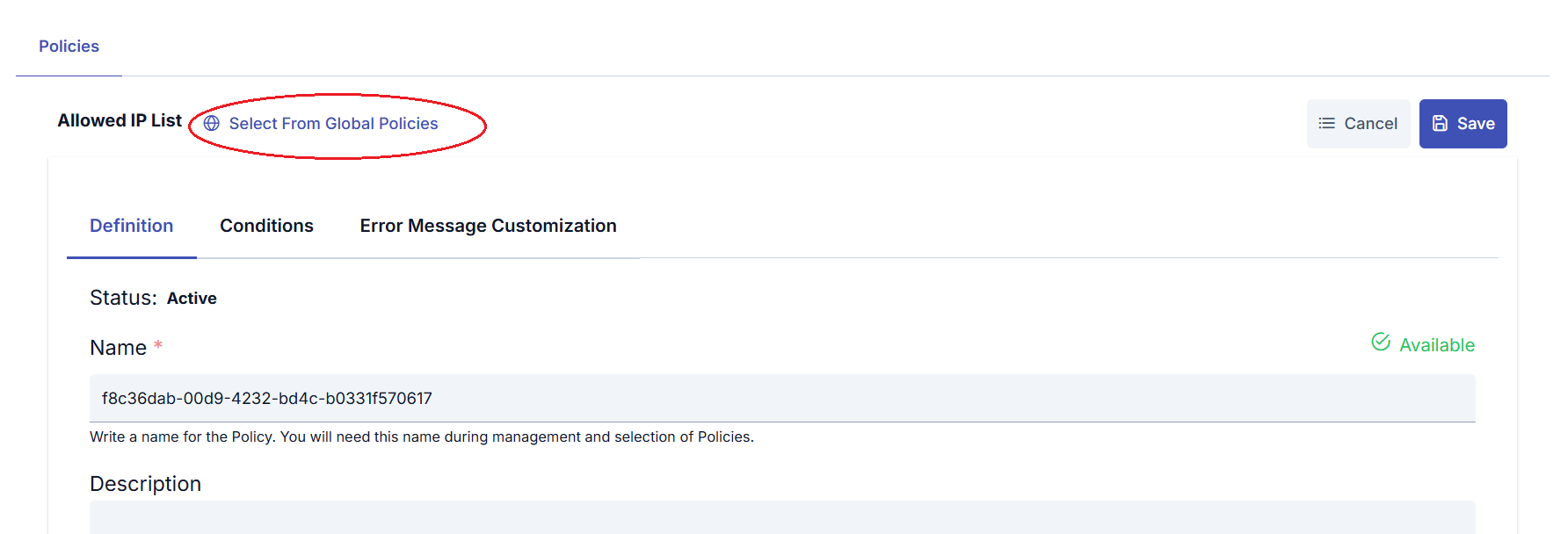Save the Allowed IP List policy
Viewport: 1568px width, 534px height.
(x=1463, y=123)
